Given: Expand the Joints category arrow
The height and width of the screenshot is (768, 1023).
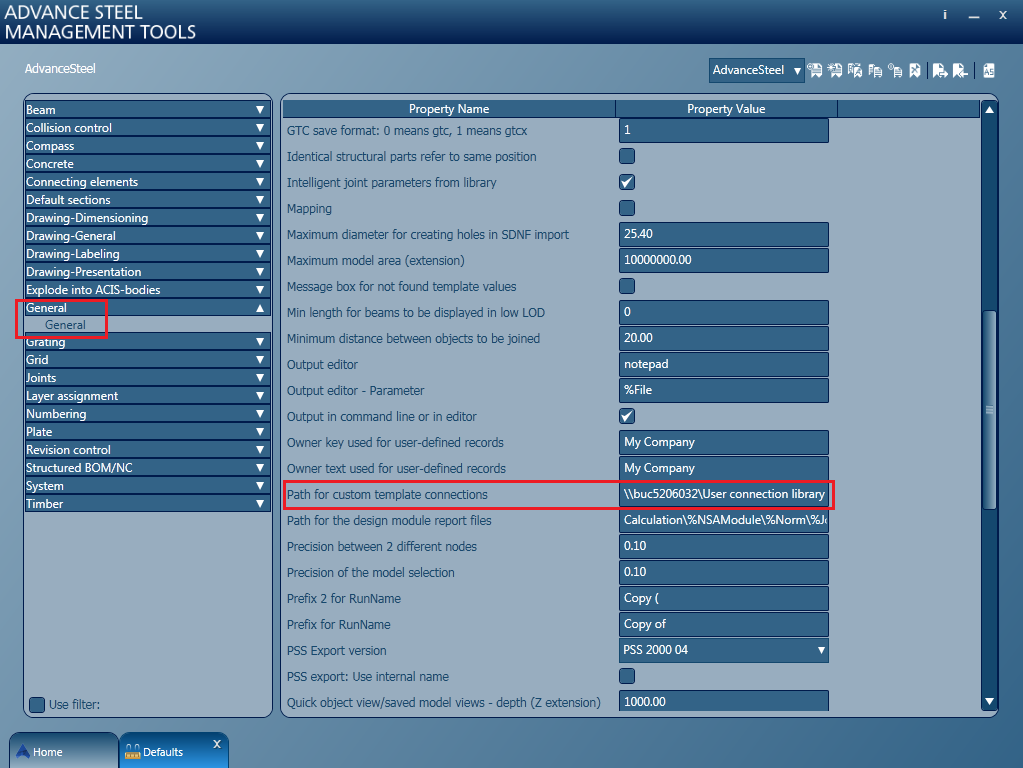Looking at the screenshot, I should [x=260, y=378].
